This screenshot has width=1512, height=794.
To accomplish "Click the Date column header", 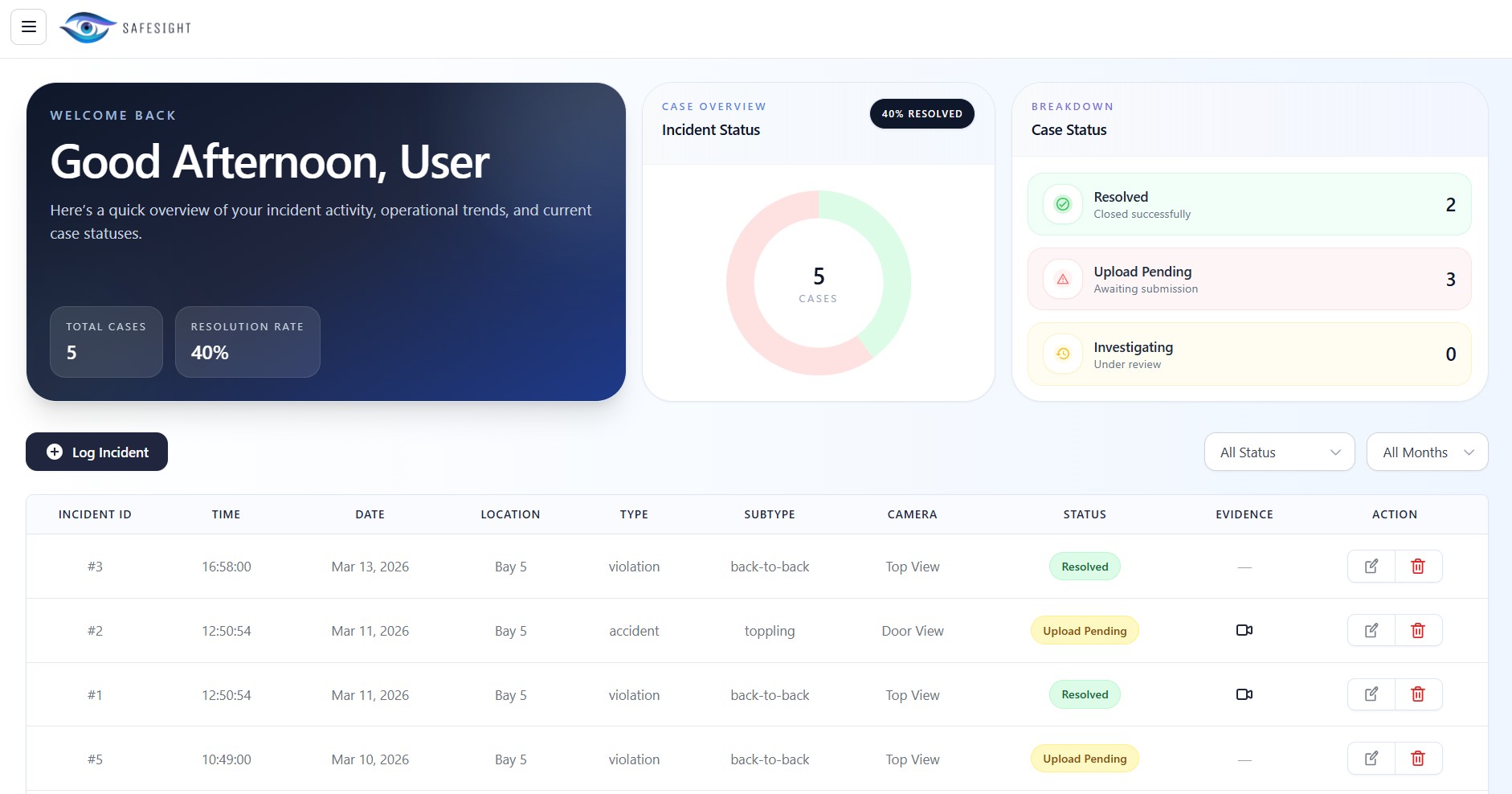I will click(x=370, y=514).
